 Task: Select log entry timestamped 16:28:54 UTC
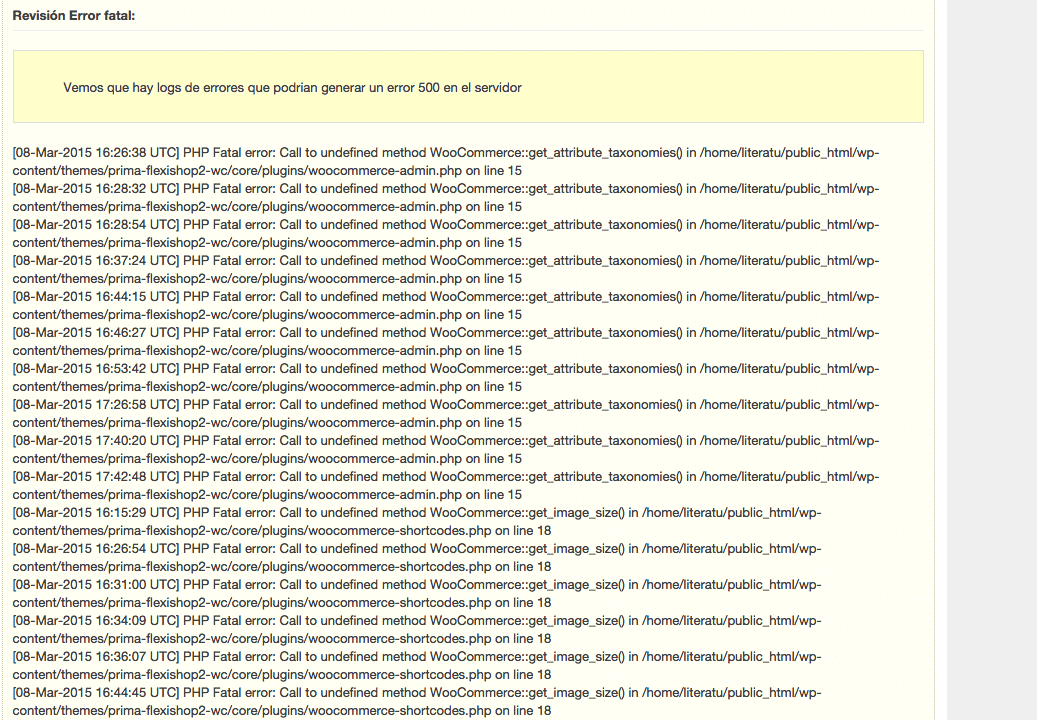[x=446, y=233]
